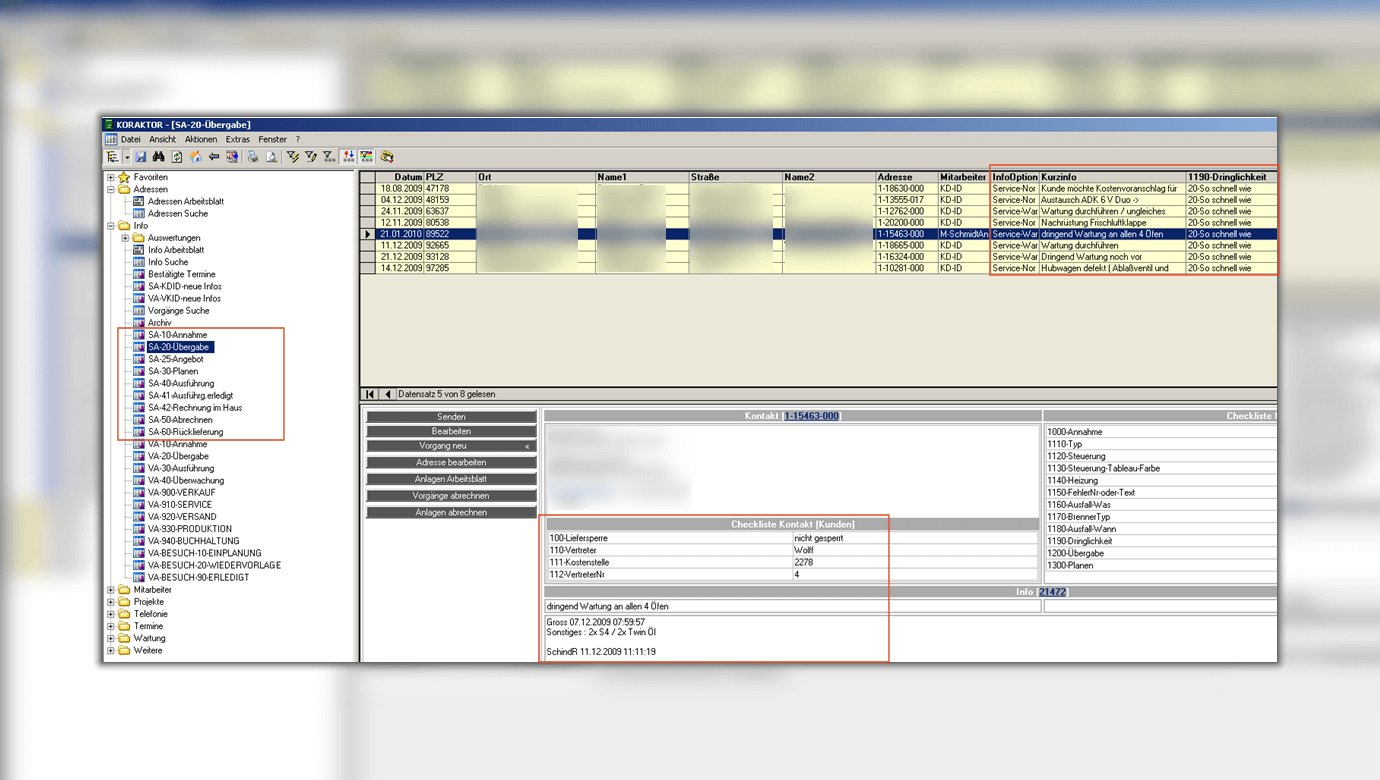Click the save disk toolbar icon
The height and width of the screenshot is (780, 1380).
pos(141,157)
